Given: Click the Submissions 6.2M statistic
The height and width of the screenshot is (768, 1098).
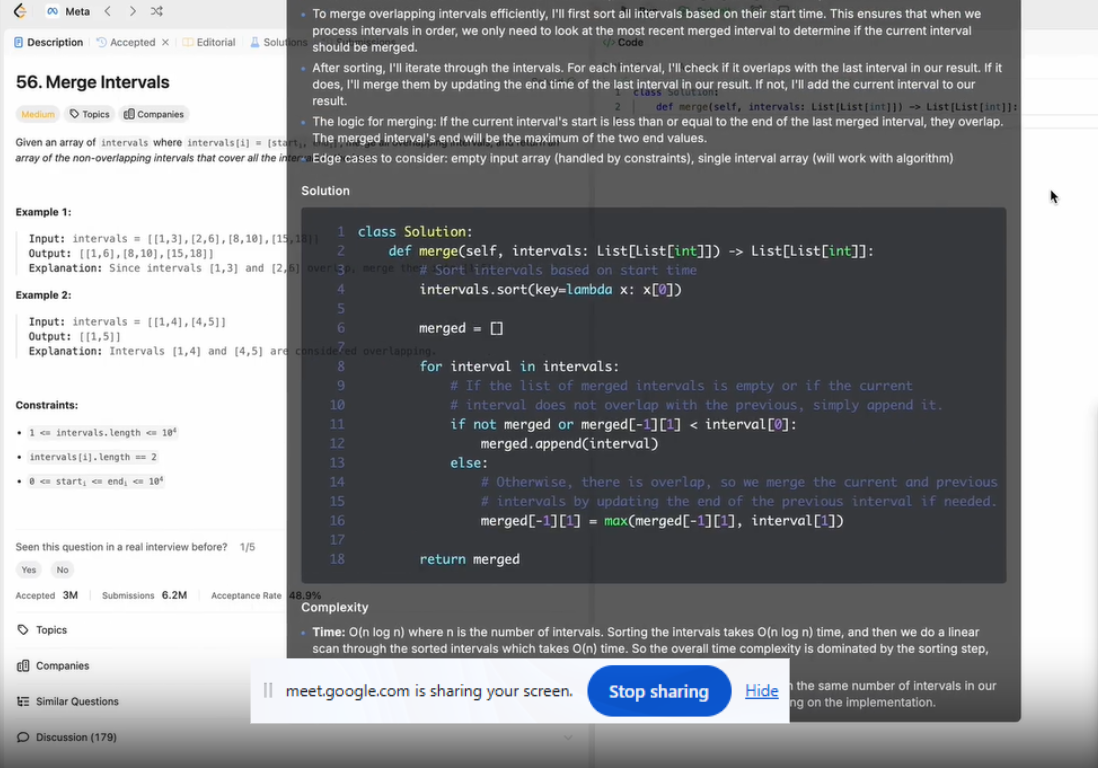Looking at the screenshot, I should (x=144, y=596).
